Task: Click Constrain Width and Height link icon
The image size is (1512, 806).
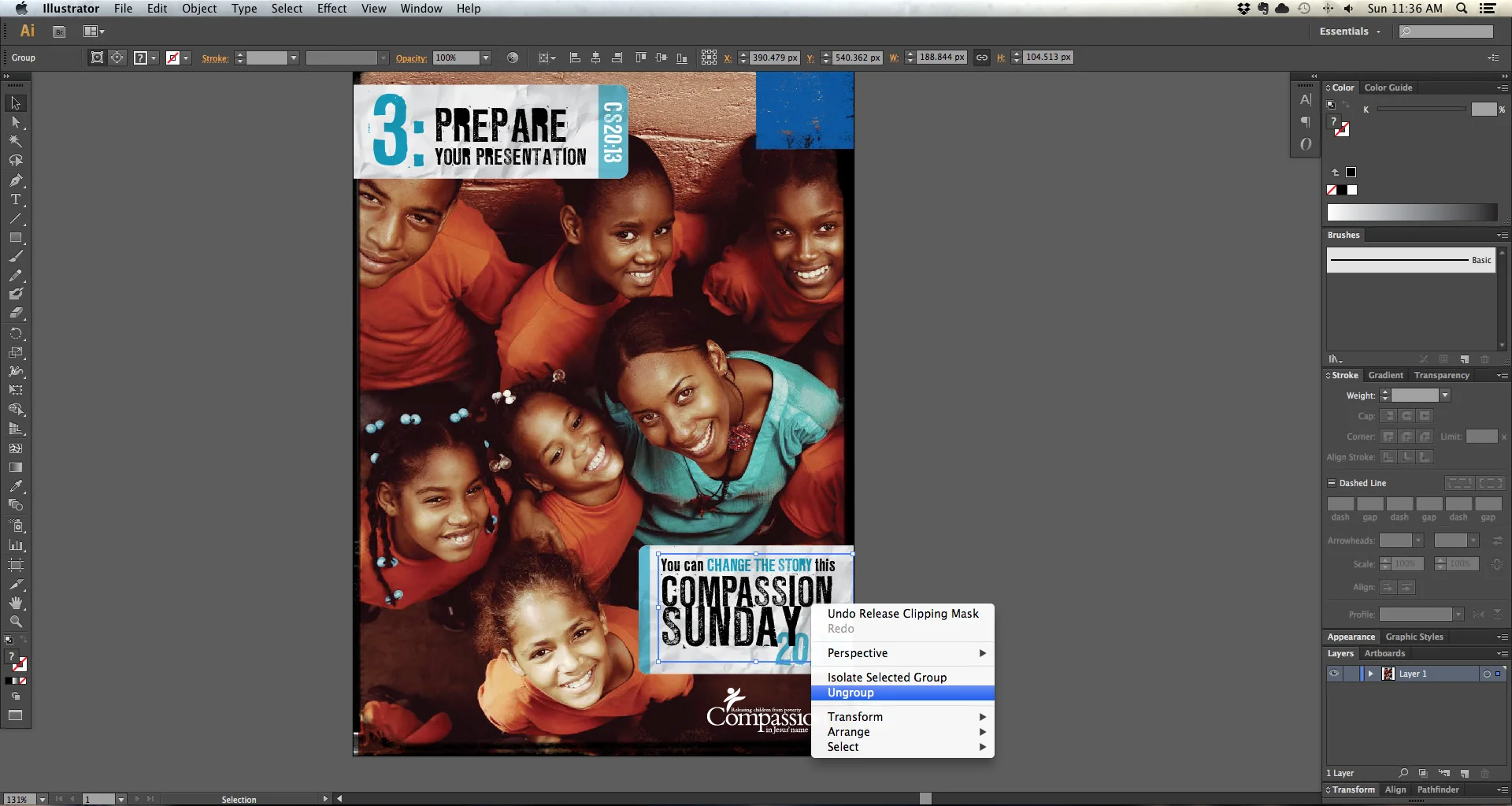Action: (x=981, y=58)
